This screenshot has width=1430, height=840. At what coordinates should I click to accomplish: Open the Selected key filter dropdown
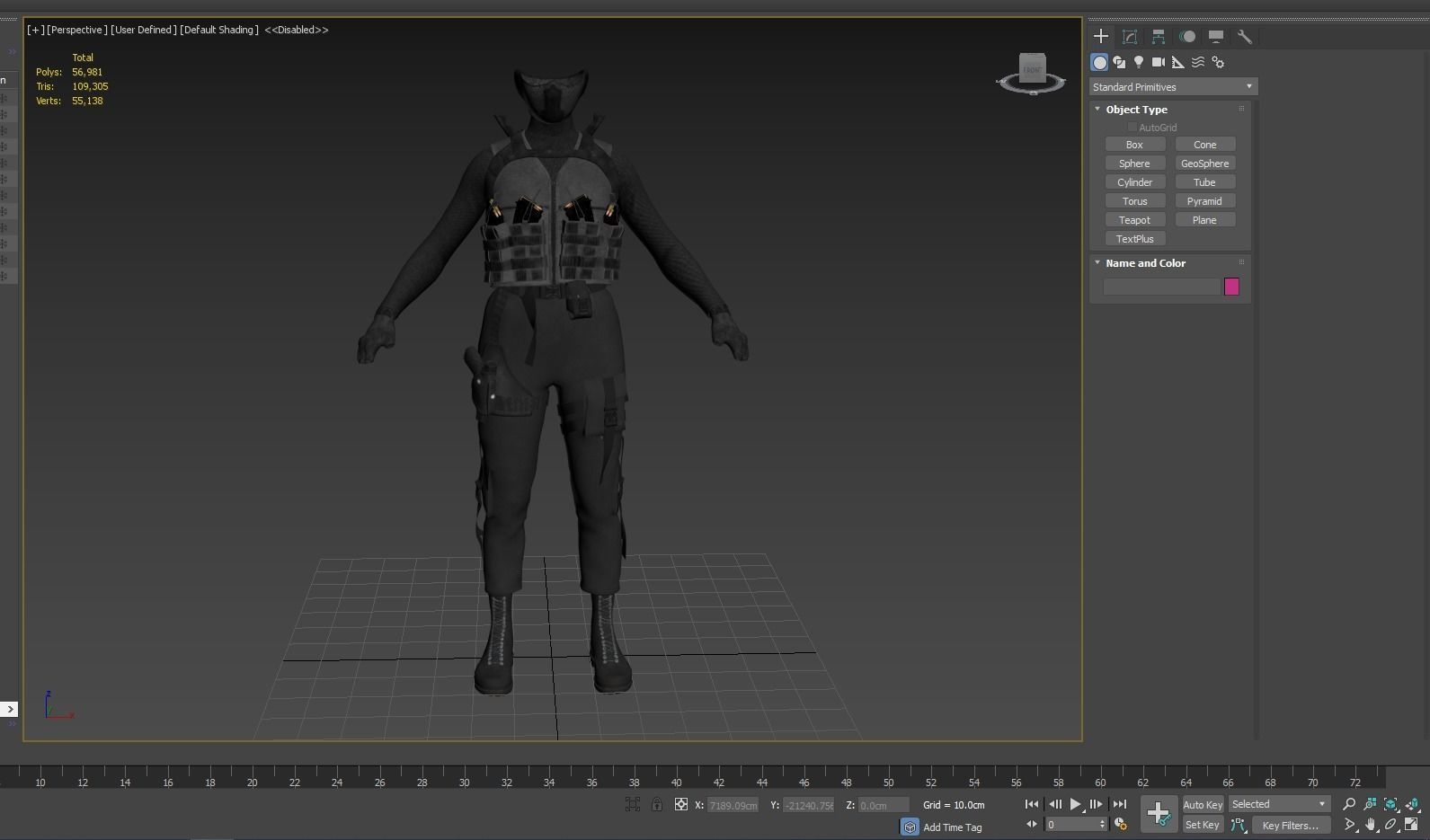point(1278,804)
